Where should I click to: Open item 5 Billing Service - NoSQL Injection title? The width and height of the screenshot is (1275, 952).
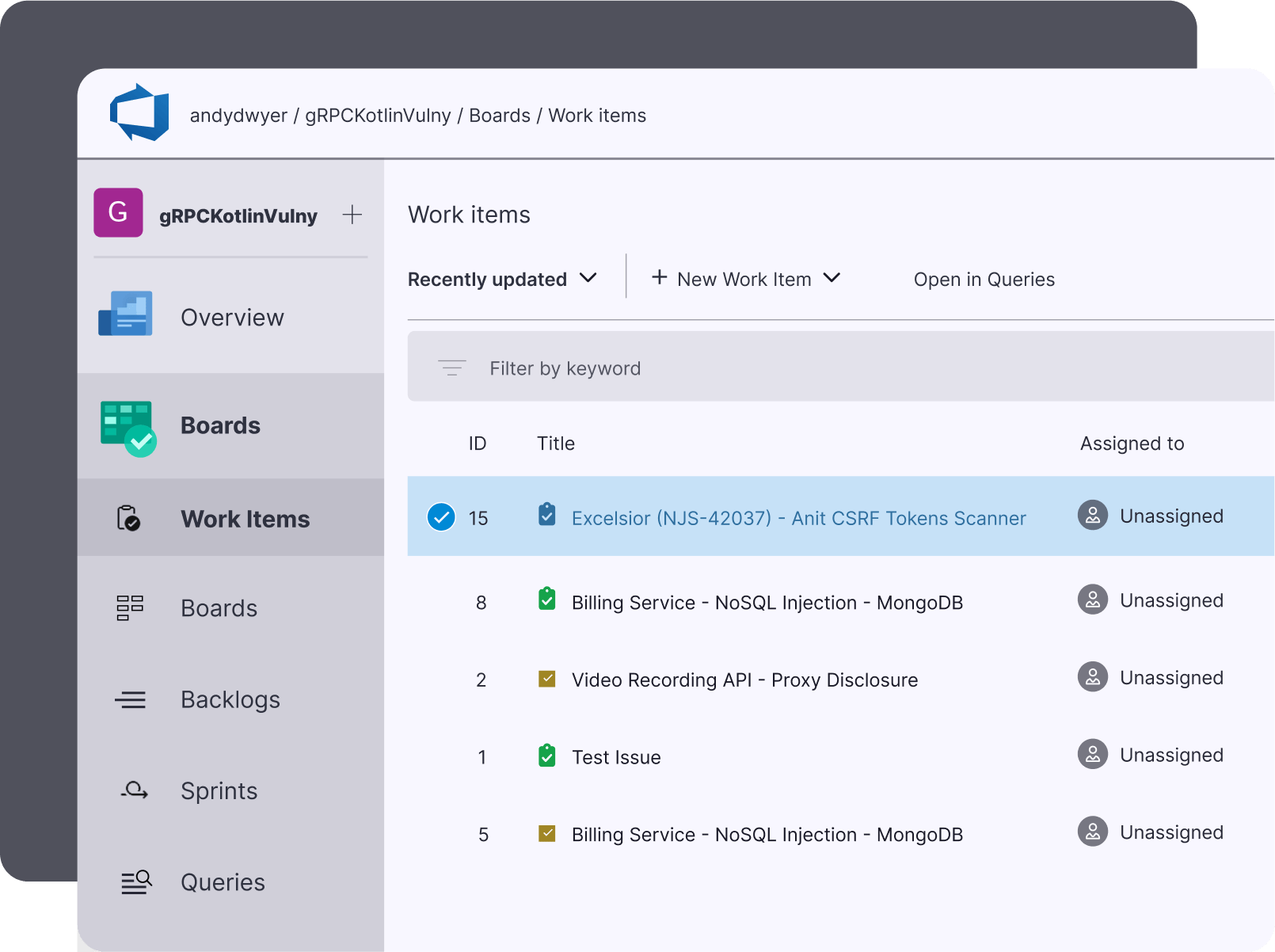click(x=767, y=835)
